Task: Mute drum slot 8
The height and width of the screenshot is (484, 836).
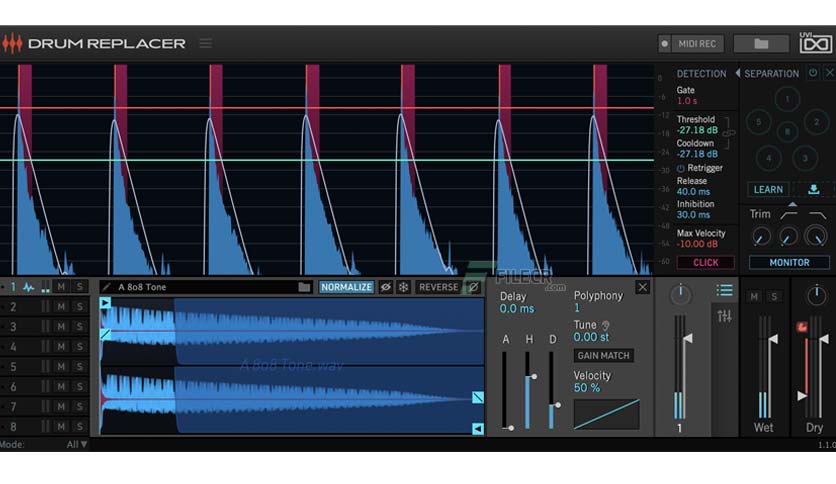Action: pos(61,426)
